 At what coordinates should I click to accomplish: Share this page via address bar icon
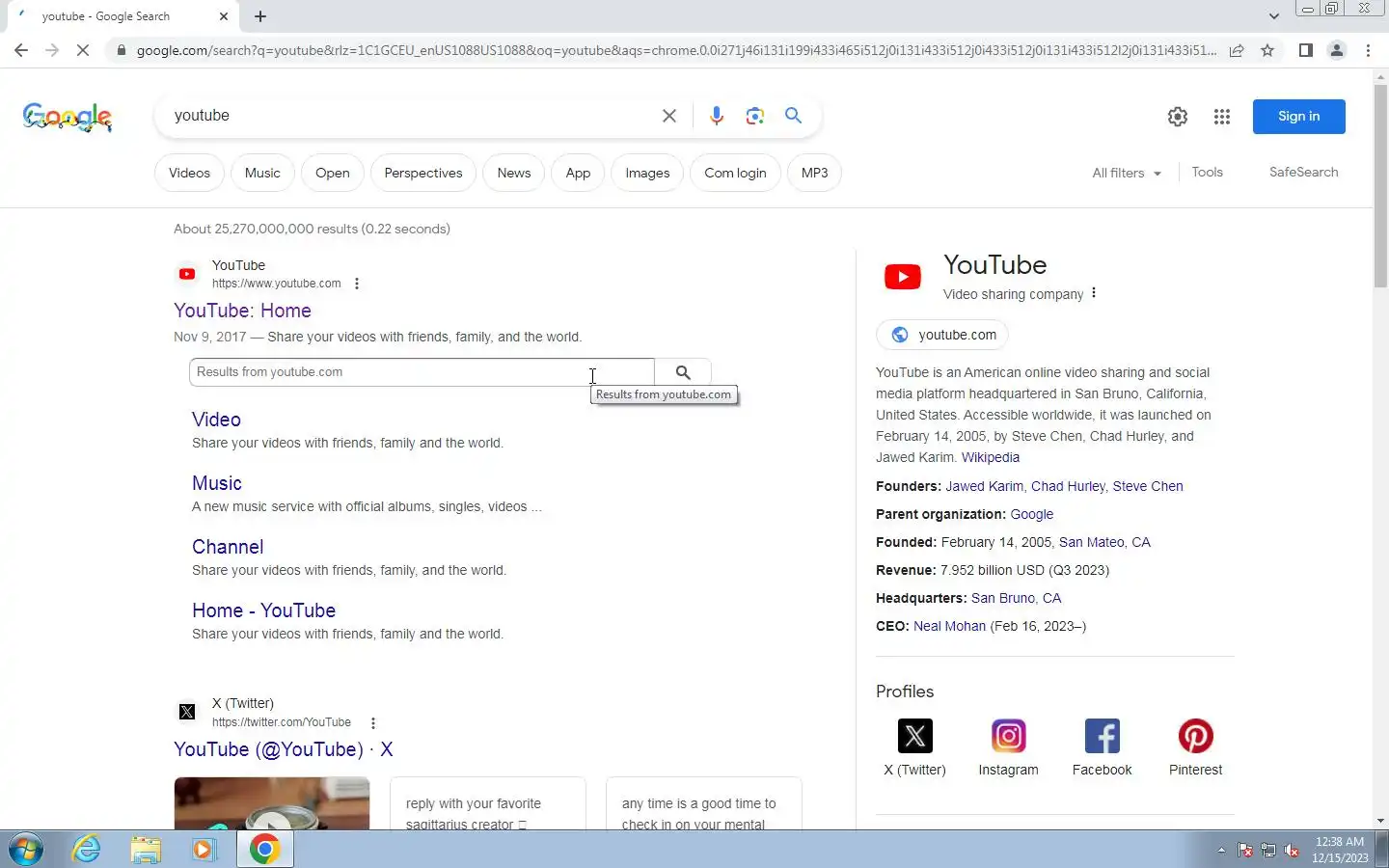pos(1237,50)
